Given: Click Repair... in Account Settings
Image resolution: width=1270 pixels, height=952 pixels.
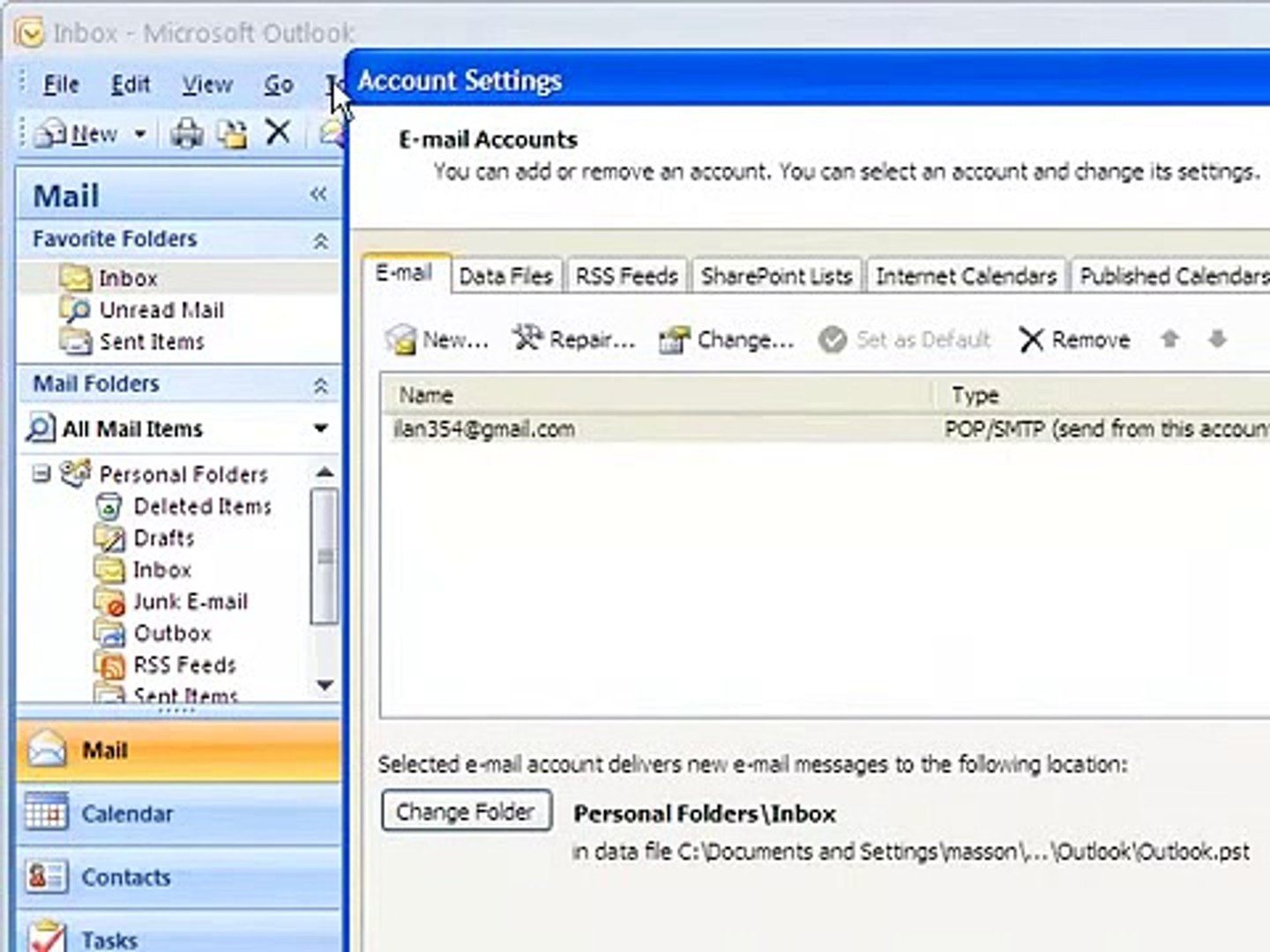Looking at the screenshot, I should tap(574, 339).
